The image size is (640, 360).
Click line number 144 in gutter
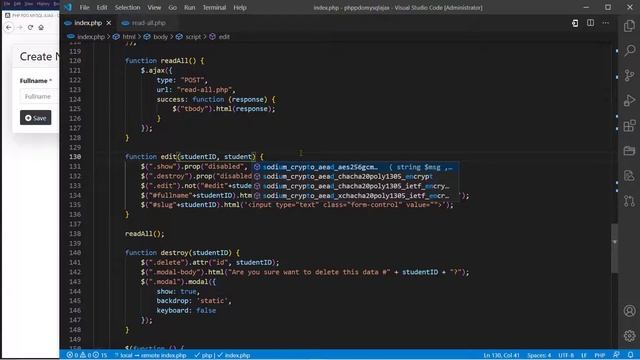click(75, 291)
